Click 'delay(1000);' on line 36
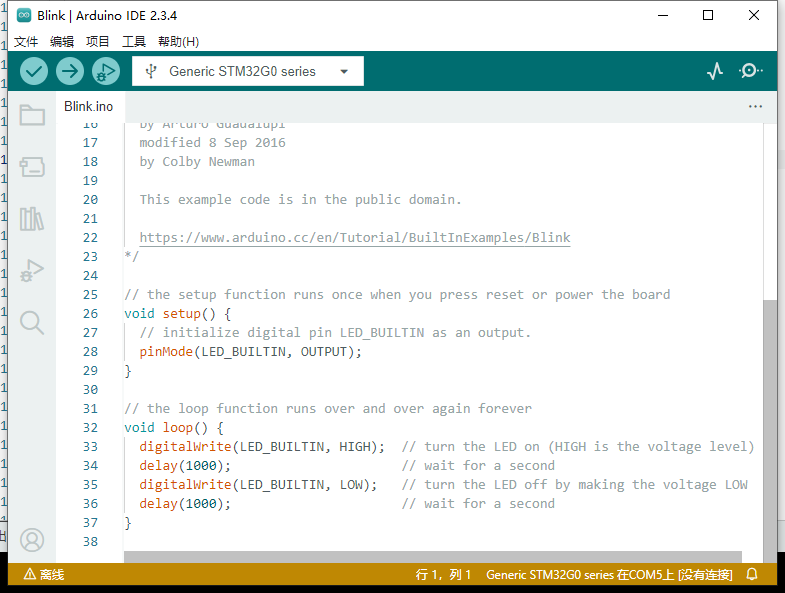 click(x=185, y=504)
